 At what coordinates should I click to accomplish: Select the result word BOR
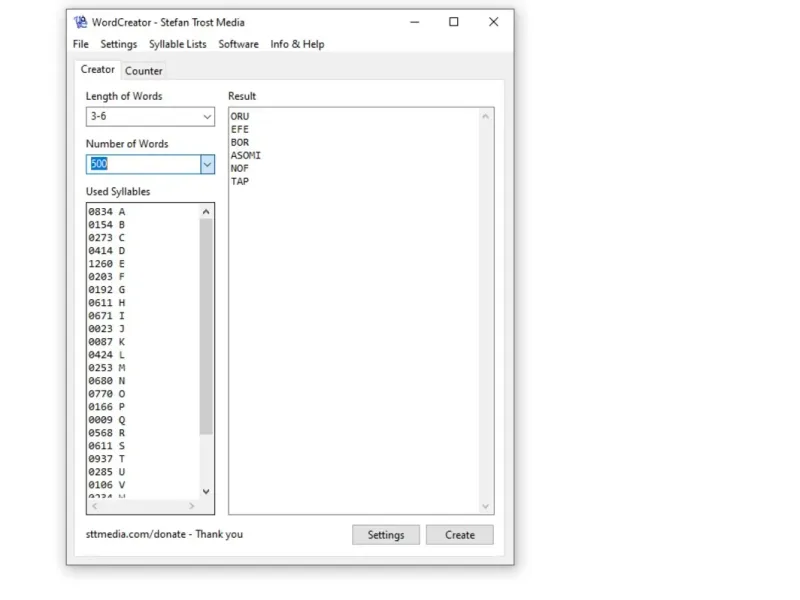click(240, 142)
